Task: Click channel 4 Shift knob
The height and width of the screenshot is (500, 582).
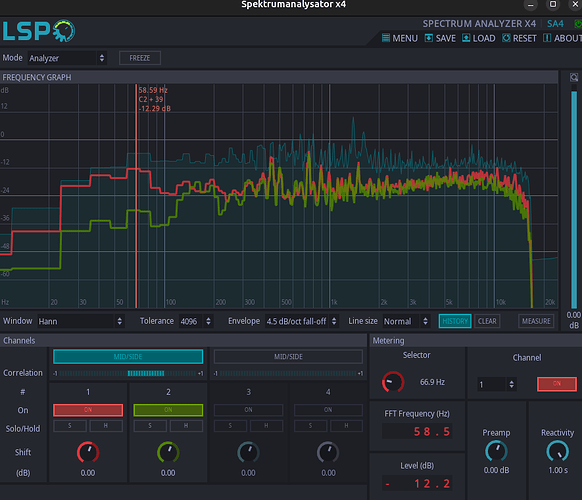Action: coord(328,452)
